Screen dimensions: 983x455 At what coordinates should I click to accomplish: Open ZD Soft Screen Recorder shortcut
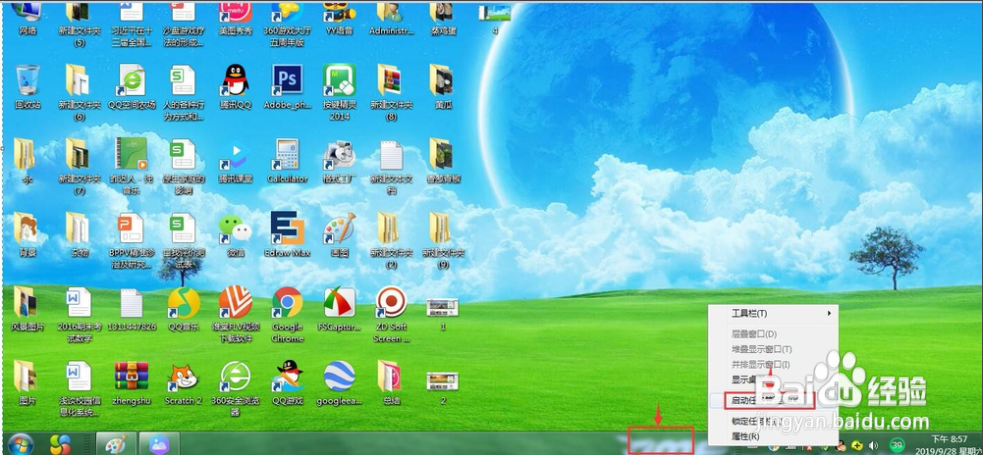pos(392,315)
